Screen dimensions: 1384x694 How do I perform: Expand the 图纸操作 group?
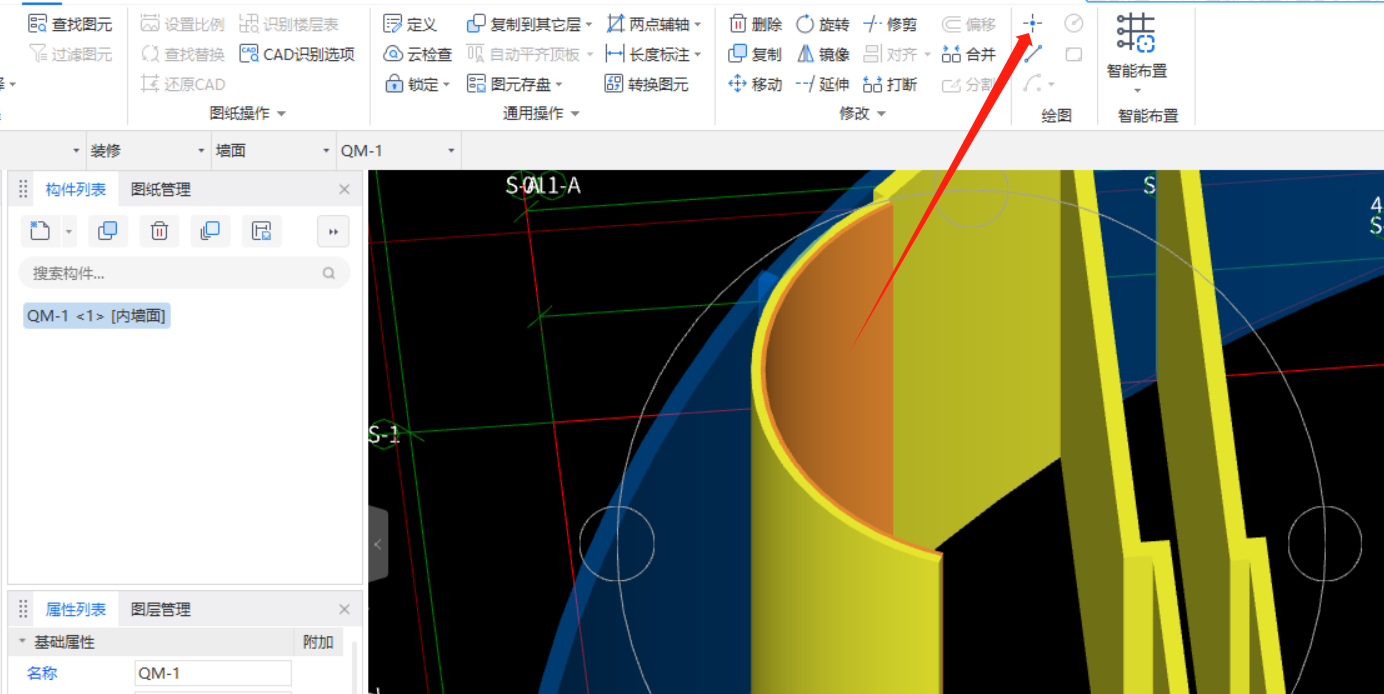pyautogui.click(x=281, y=114)
